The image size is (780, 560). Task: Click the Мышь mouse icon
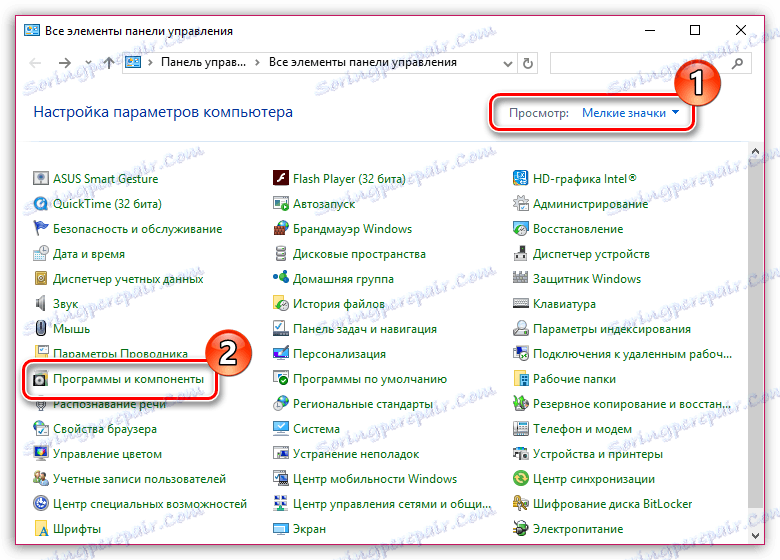point(40,328)
